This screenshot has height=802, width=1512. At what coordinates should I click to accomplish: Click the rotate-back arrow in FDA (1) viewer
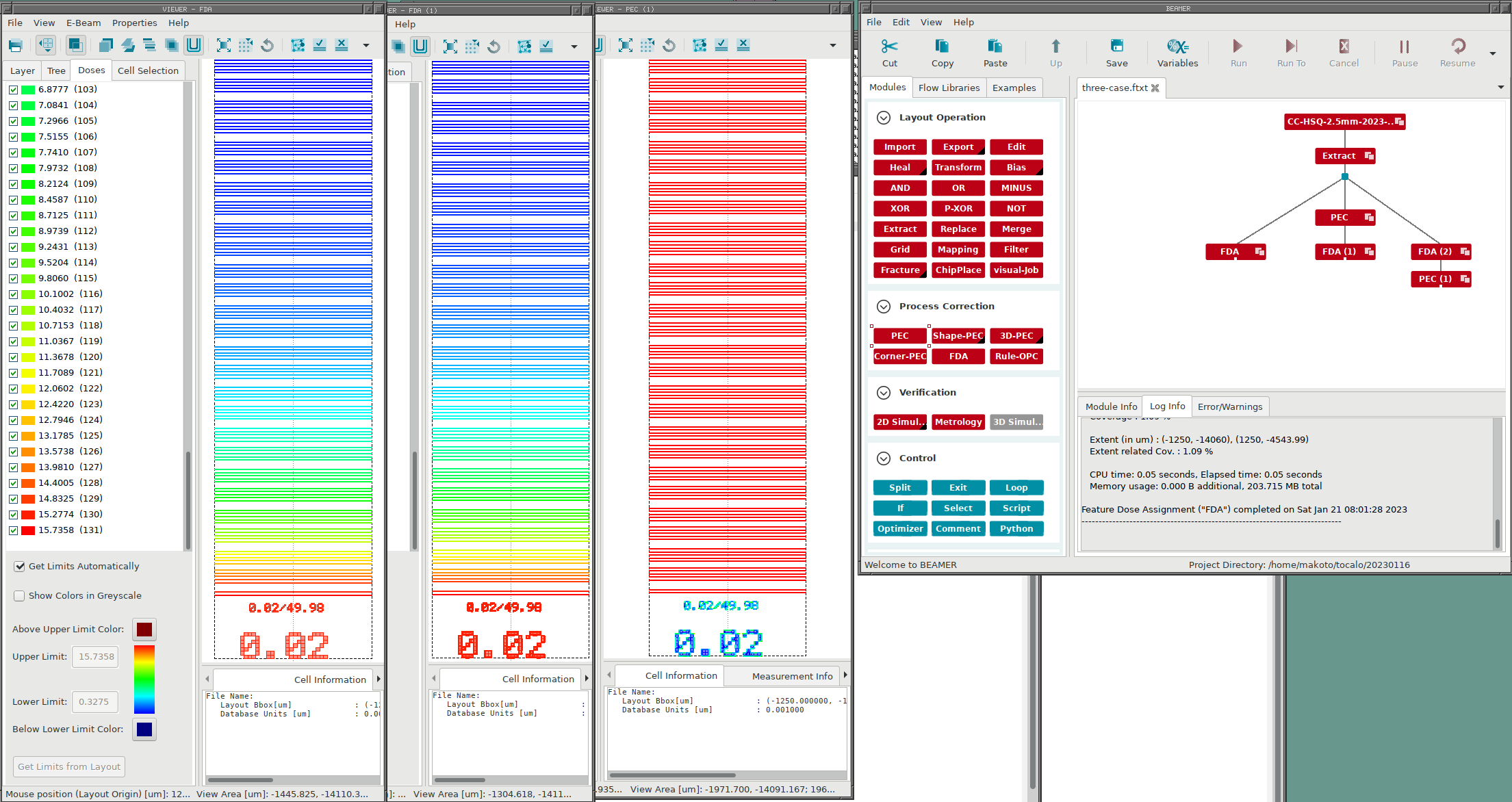point(494,47)
